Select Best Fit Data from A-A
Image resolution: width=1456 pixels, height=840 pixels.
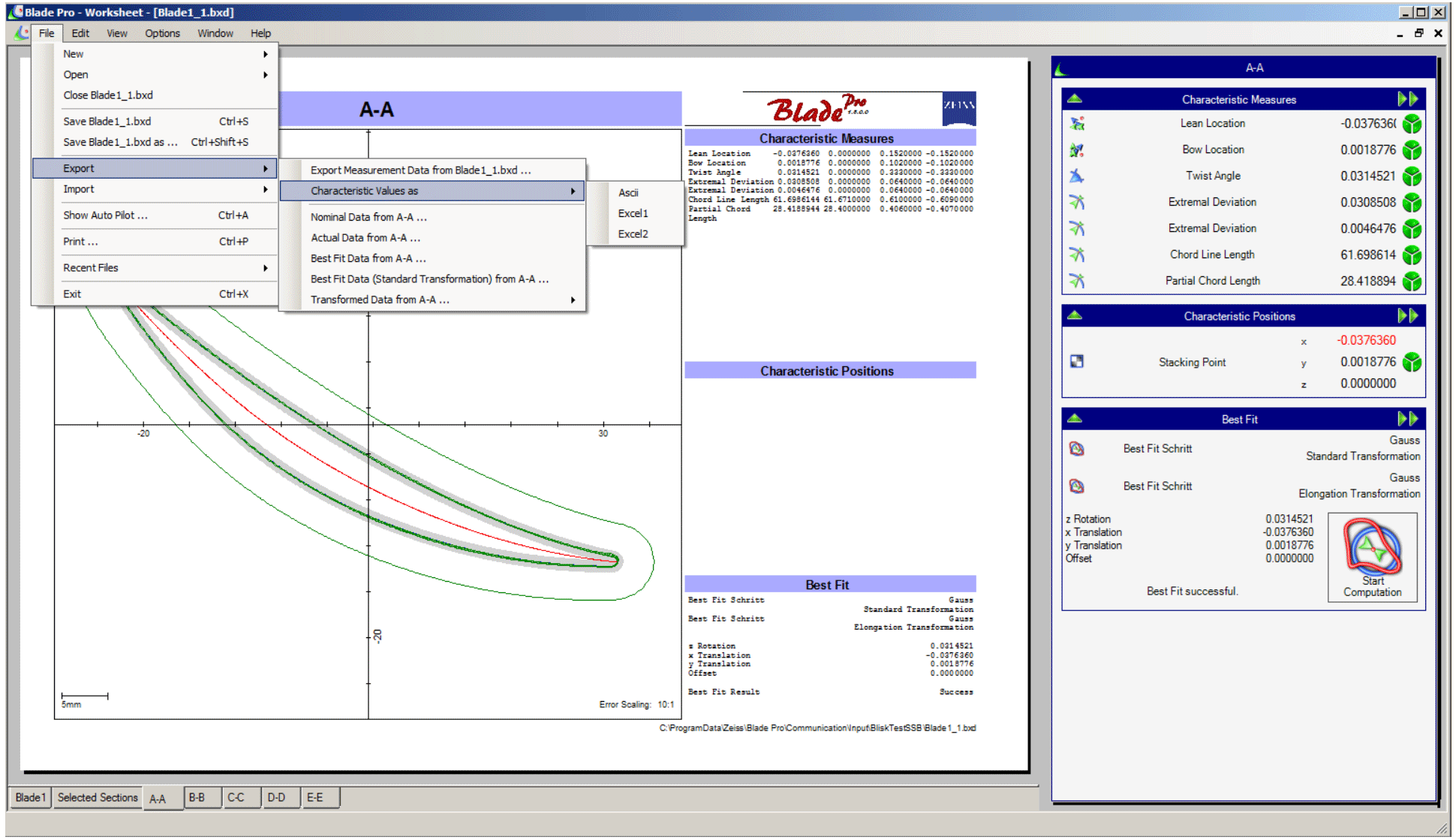(x=432, y=258)
